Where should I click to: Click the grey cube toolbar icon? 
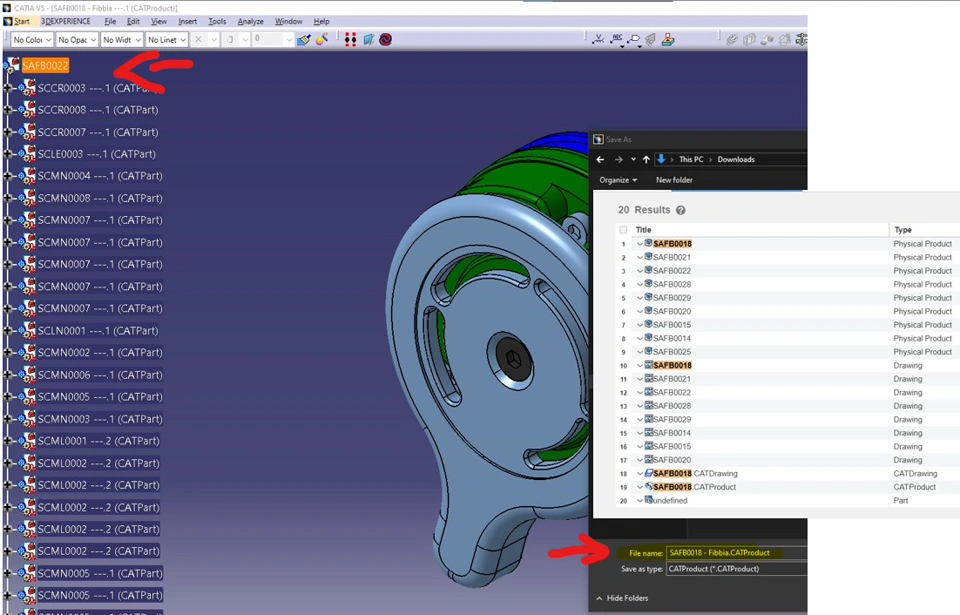pyautogui.click(x=749, y=40)
